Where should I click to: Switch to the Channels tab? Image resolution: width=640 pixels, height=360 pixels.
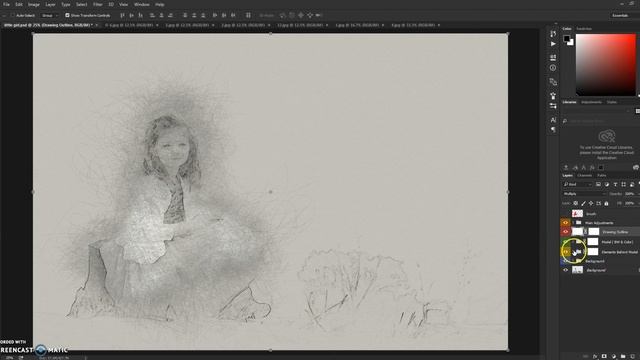(584, 176)
